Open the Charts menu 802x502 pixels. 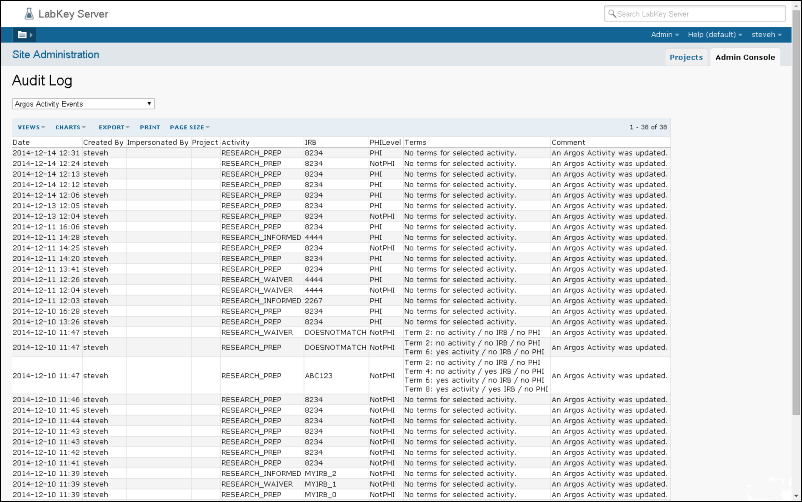pyautogui.click(x=71, y=127)
